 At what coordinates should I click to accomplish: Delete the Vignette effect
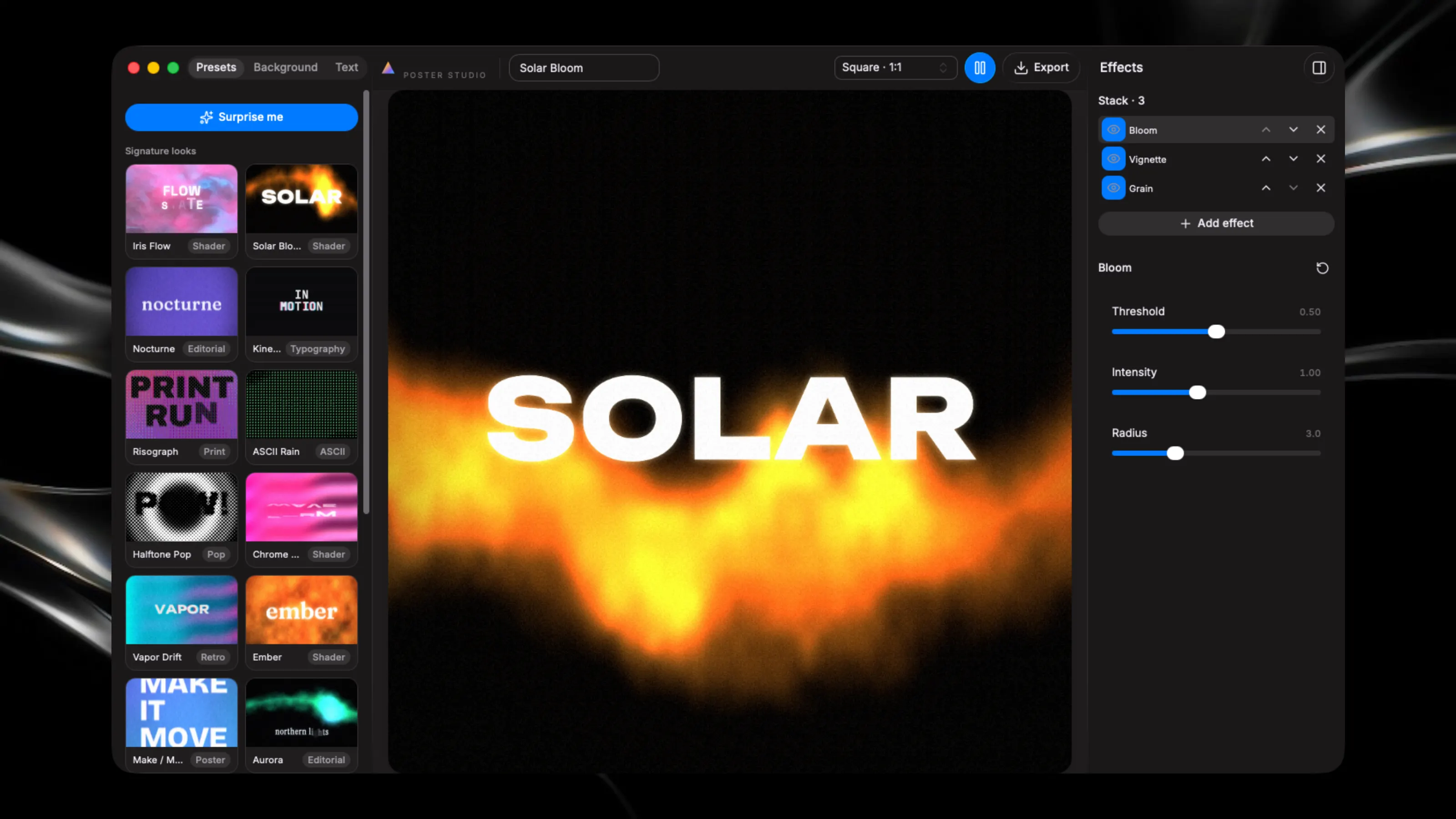tap(1320, 159)
